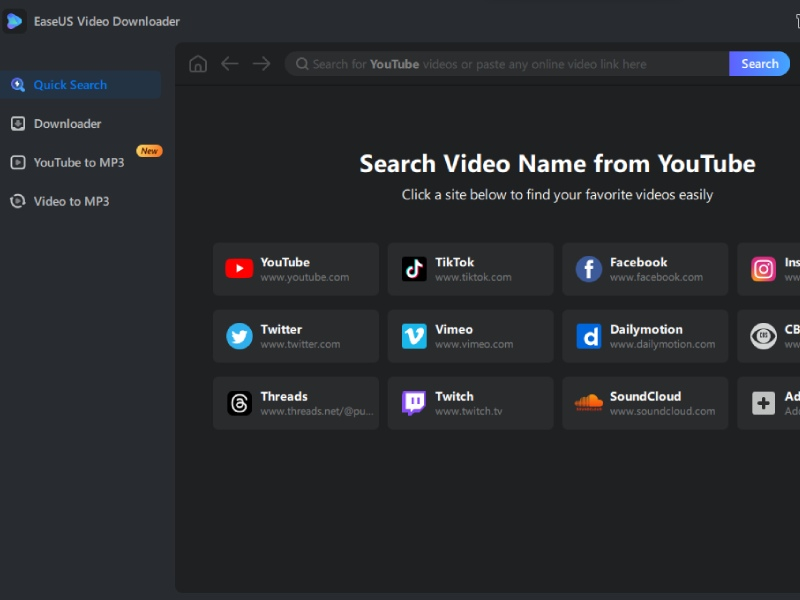
Task: Open the YouTube site tile
Action: 296,269
